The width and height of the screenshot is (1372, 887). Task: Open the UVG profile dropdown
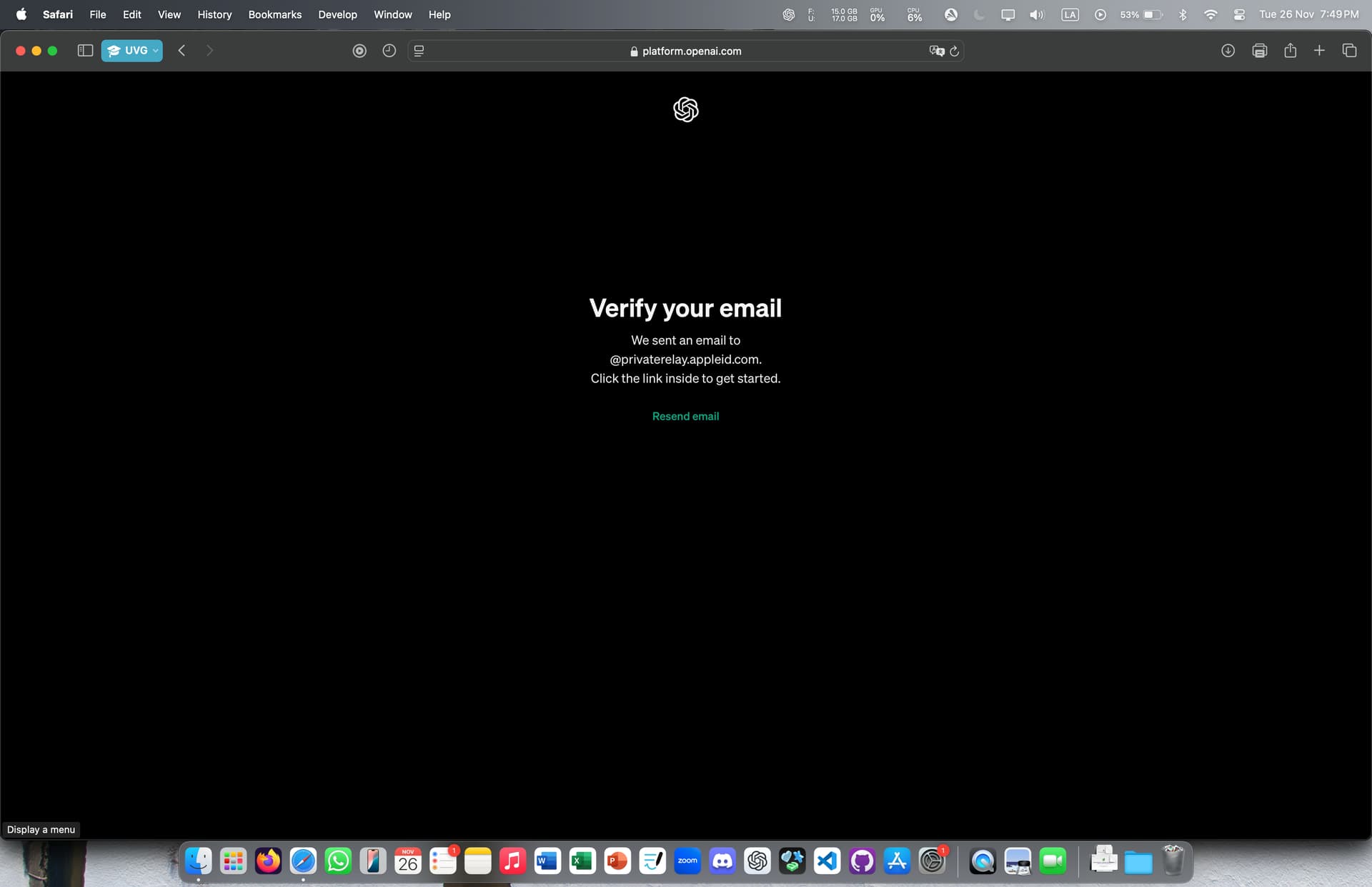pyautogui.click(x=132, y=50)
